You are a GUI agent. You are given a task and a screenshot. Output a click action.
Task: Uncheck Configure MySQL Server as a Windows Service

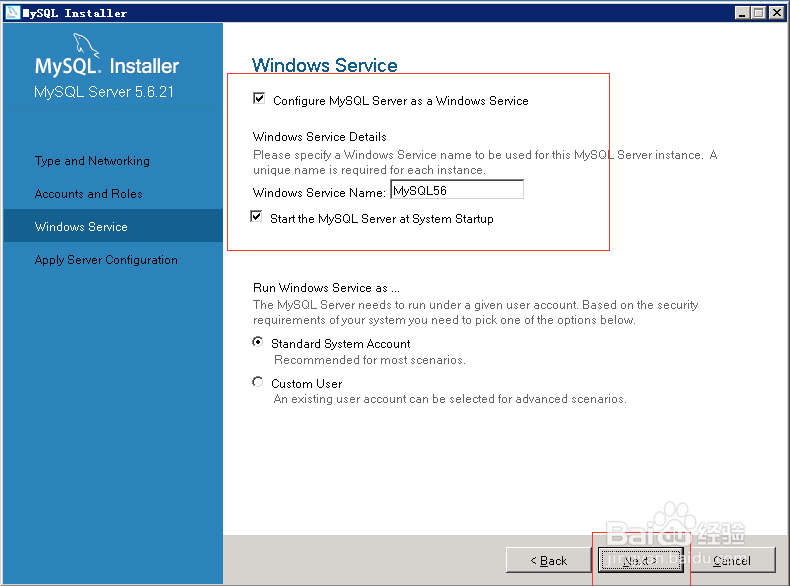click(x=259, y=98)
